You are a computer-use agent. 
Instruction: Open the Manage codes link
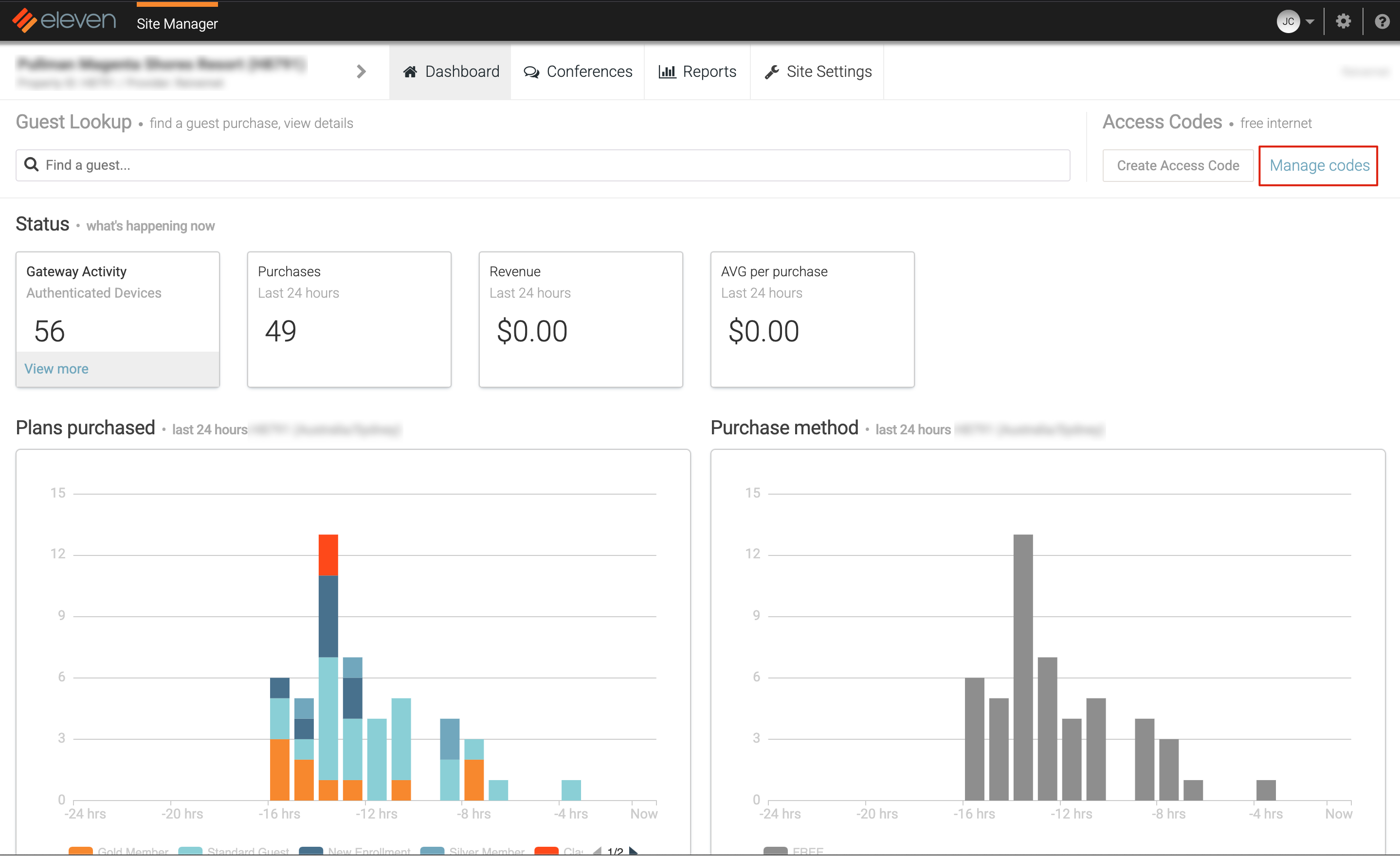coord(1319,166)
